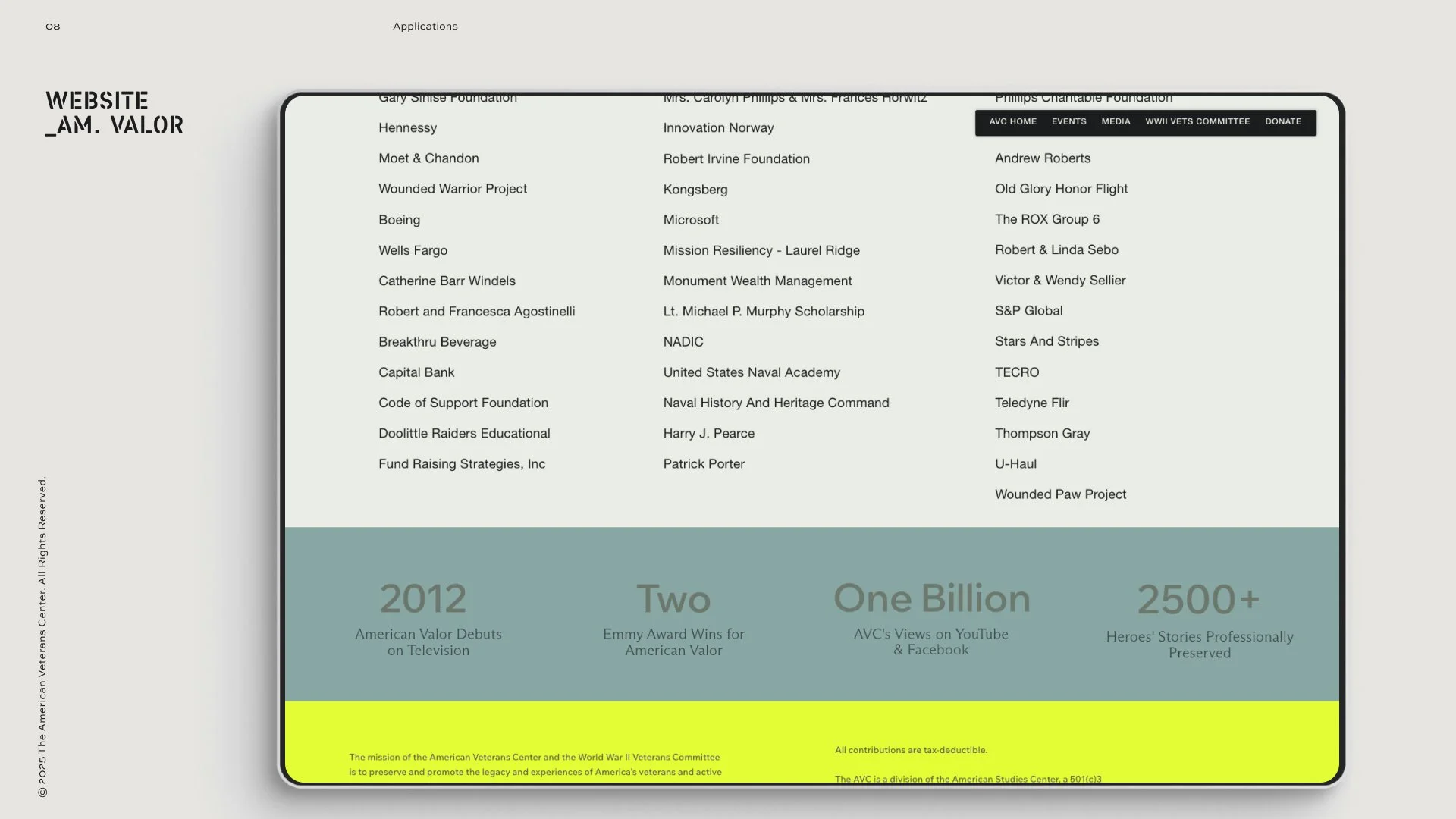Click The ROX Group 6 entry
The image size is (1456, 819).
pyautogui.click(x=1047, y=219)
